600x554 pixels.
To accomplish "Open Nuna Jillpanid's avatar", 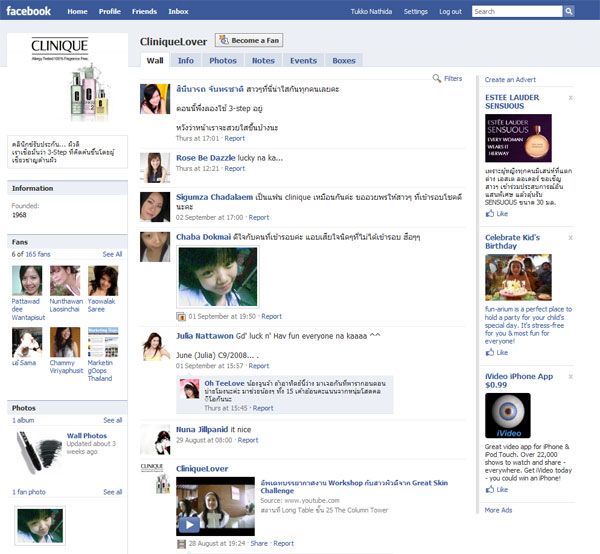I will click(x=155, y=440).
